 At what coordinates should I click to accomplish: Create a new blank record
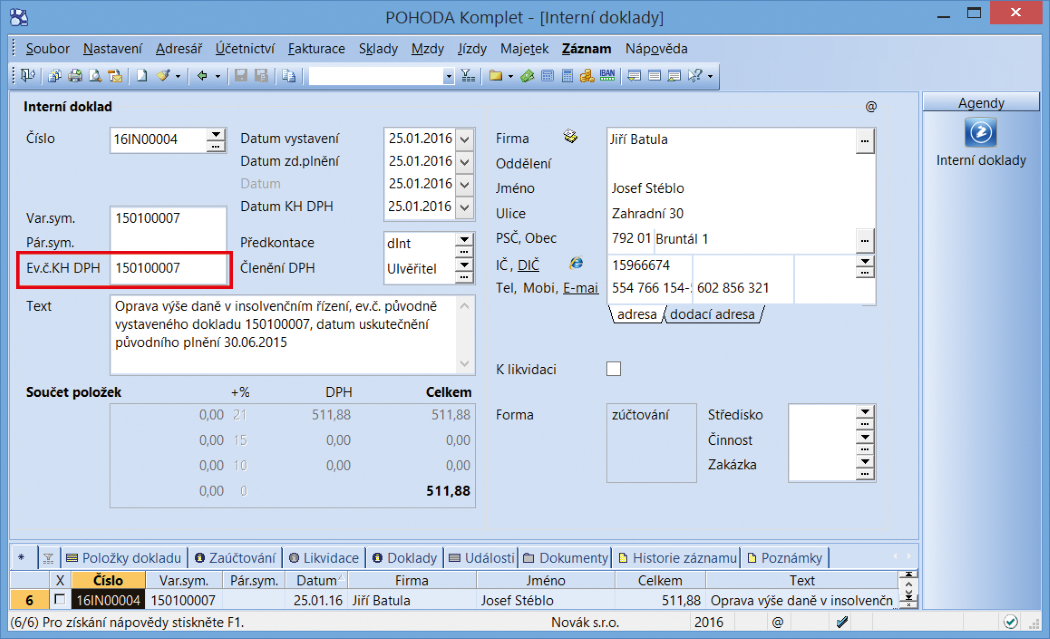(142, 76)
